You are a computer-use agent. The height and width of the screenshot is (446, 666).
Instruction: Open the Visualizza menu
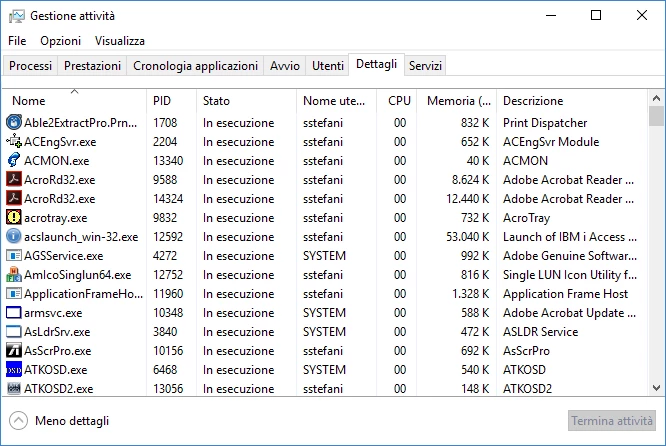[x=120, y=41]
